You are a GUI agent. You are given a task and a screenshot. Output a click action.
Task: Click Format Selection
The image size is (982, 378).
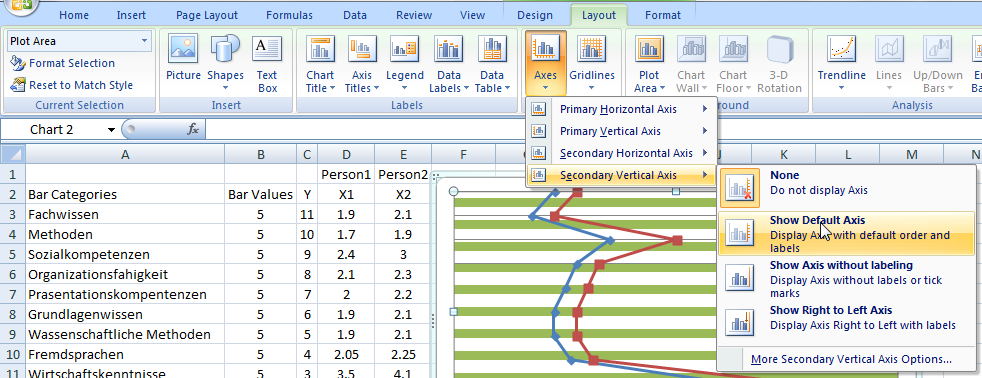coord(63,63)
